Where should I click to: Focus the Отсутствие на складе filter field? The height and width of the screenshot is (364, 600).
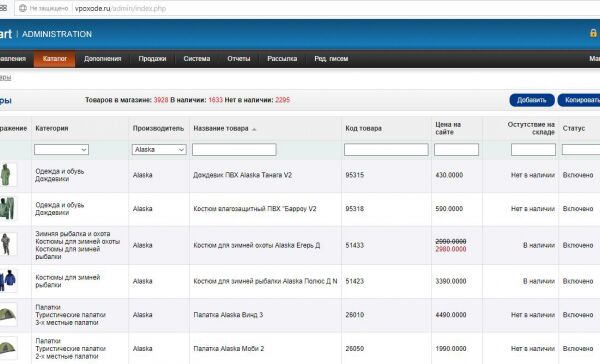tap(533, 150)
